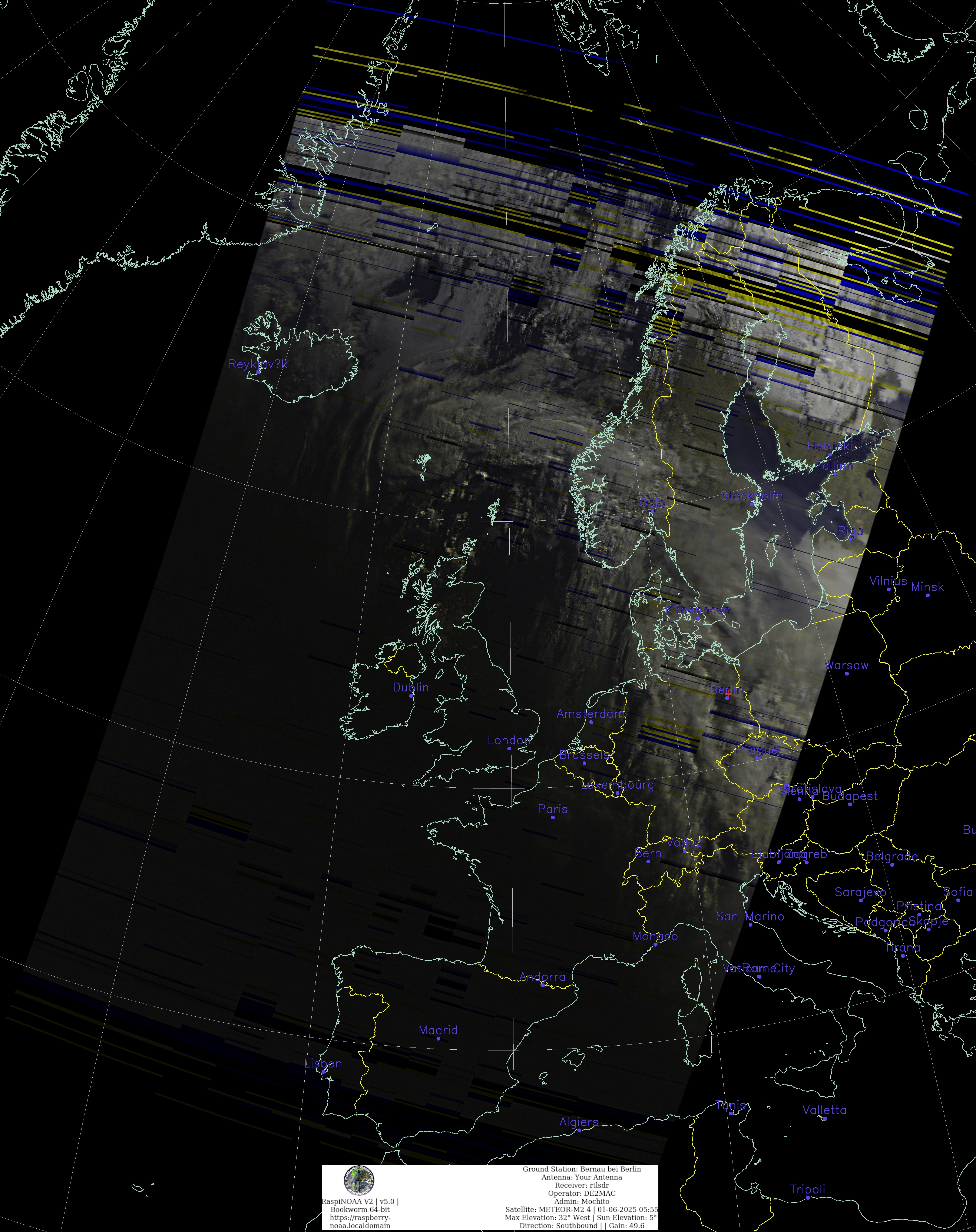
Task: Click the Brussels city label
Action: click(584, 755)
